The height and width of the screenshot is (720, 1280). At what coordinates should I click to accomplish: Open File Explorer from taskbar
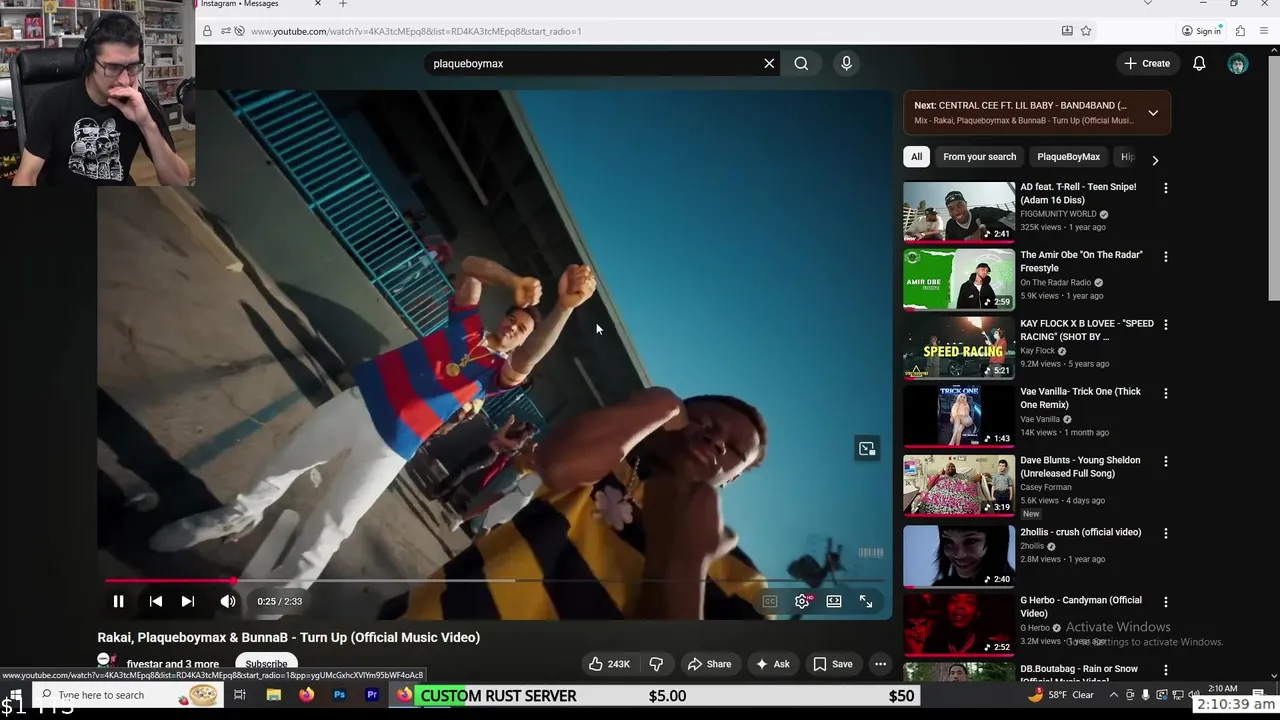273,695
